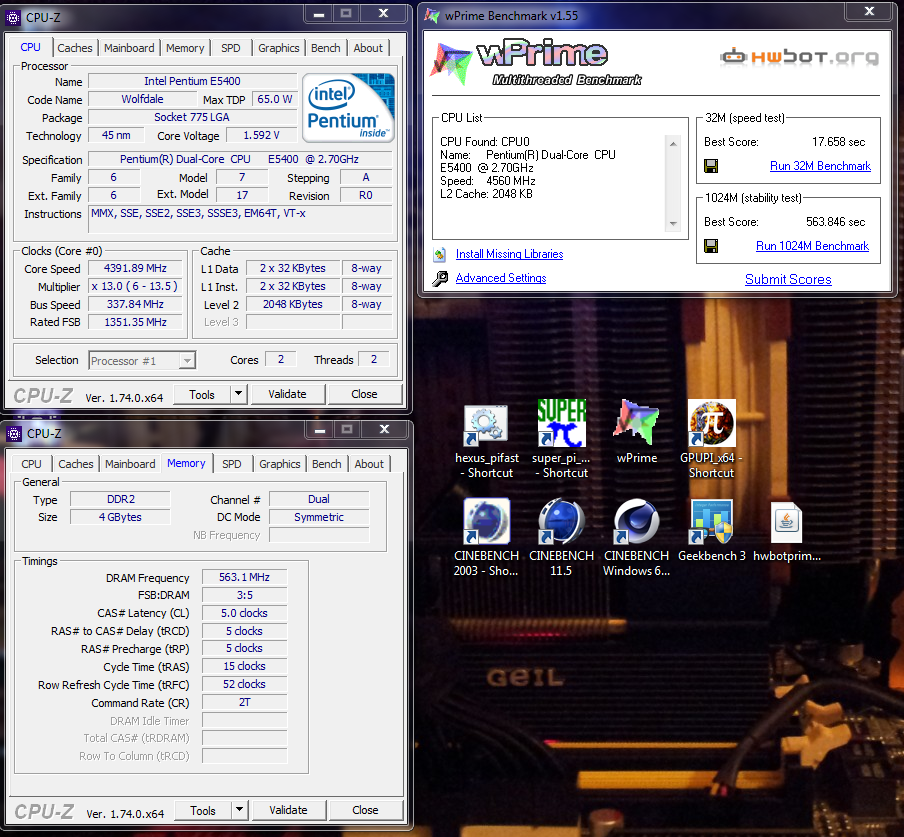Screen dimensions: 904x837
Task: Click the save icon beside Run 32M Benchmark
Action: click(x=711, y=166)
